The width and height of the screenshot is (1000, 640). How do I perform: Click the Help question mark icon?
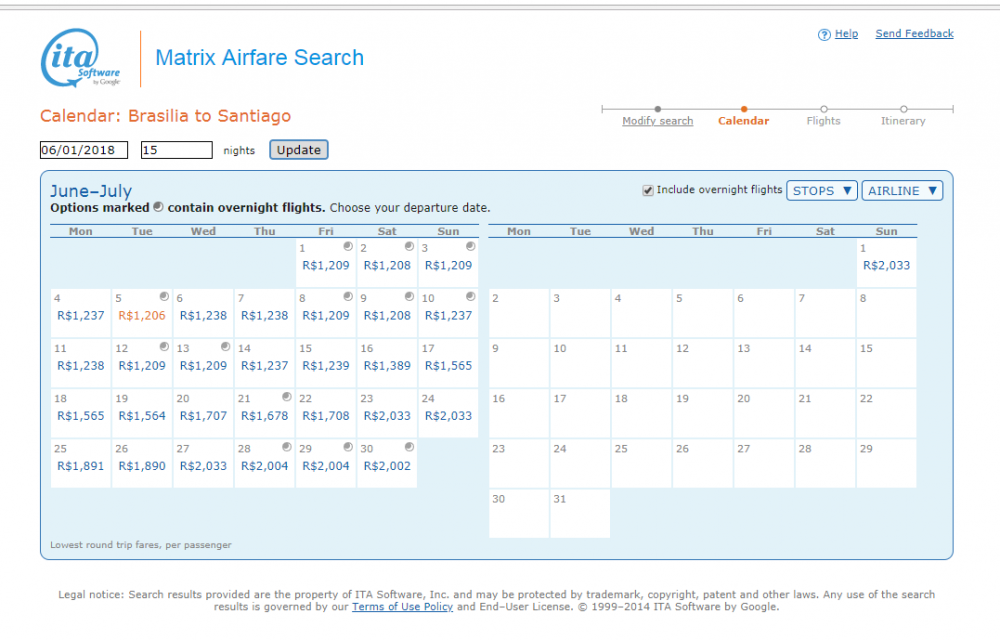(x=824, y=35)
